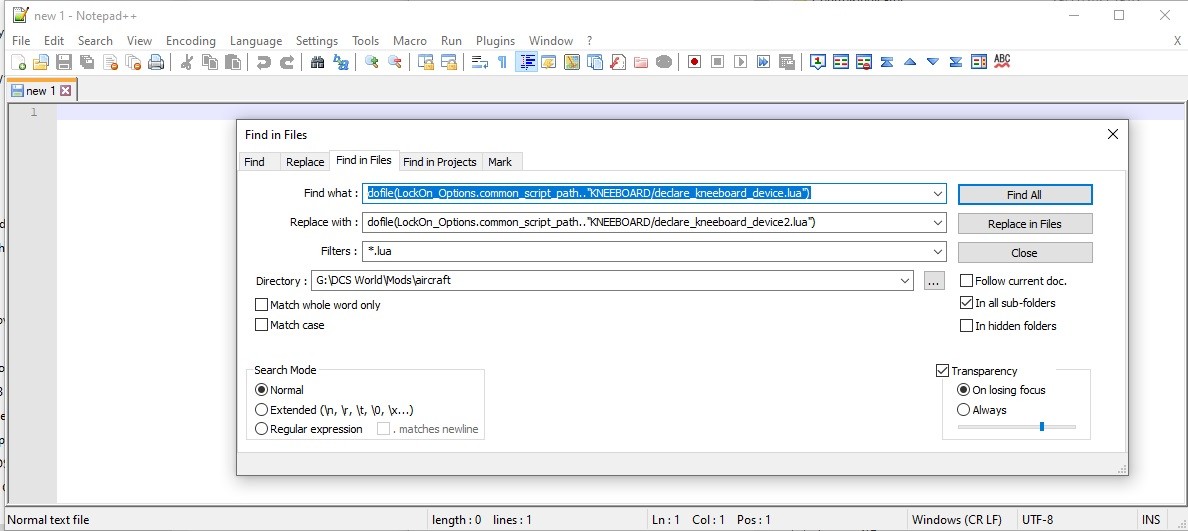The height and width of the screenshot is (531, 1188).
Task: Open the Function List icon
Action: [618, 62]
